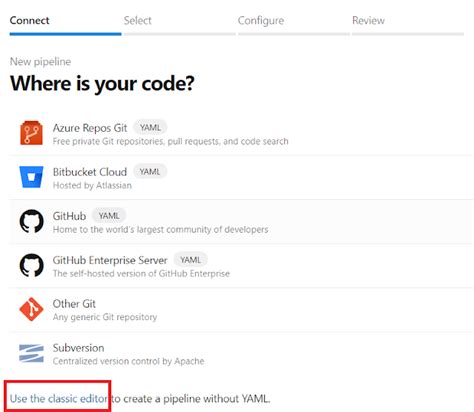Click the Azure Repos Git icon
474x412 pixels.
coord(31,133)
